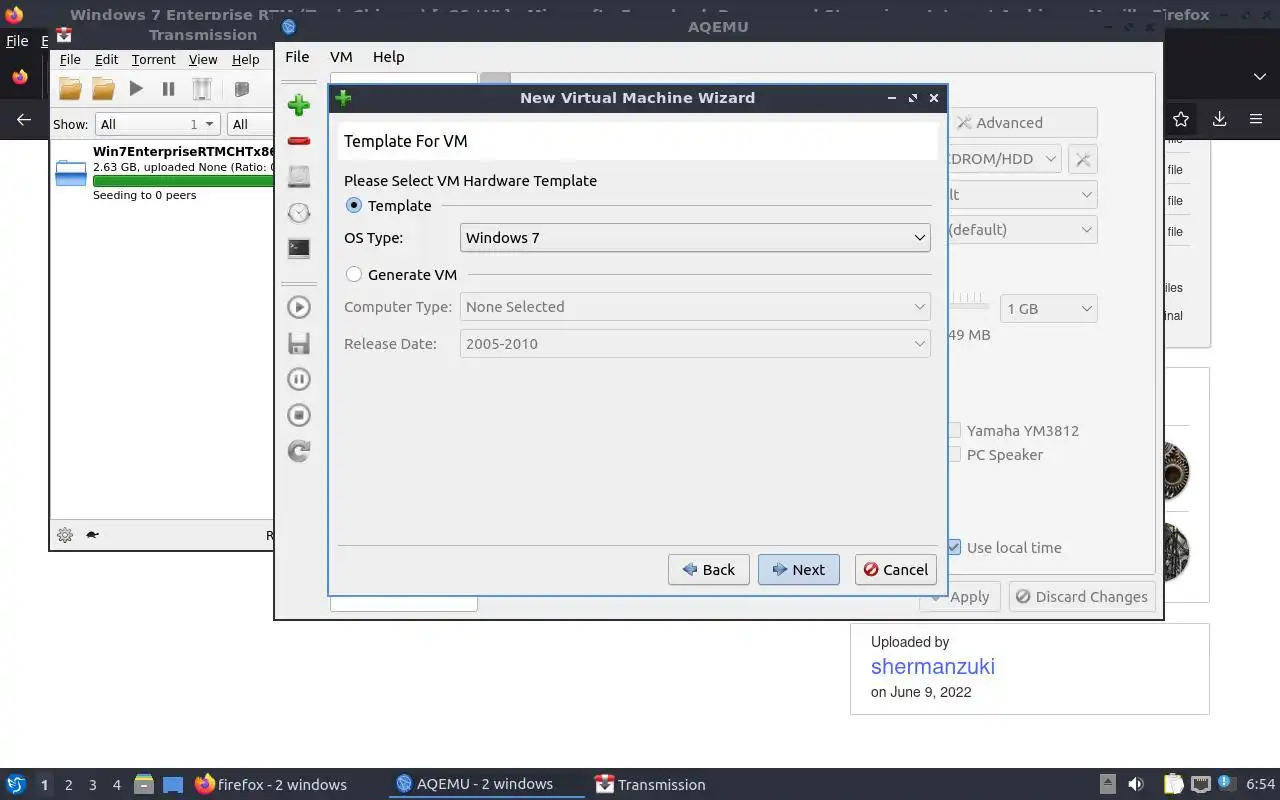Click the hard disk icon in AQEMU sidebar

[298, 176]
